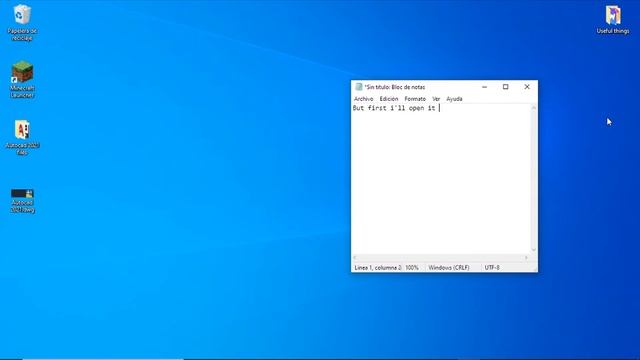Click the vertical scrollbar up arrow
The image size is (640, 360).
point(533,107)
